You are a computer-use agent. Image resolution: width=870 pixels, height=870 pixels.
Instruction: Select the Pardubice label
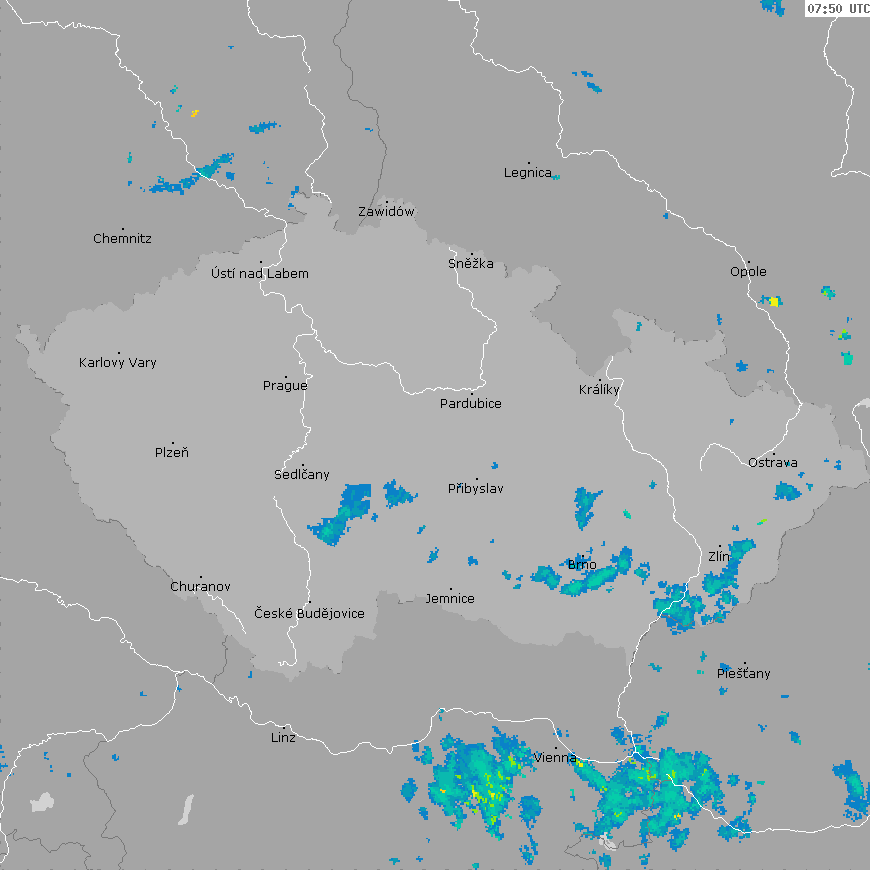(x=471, y=404)
